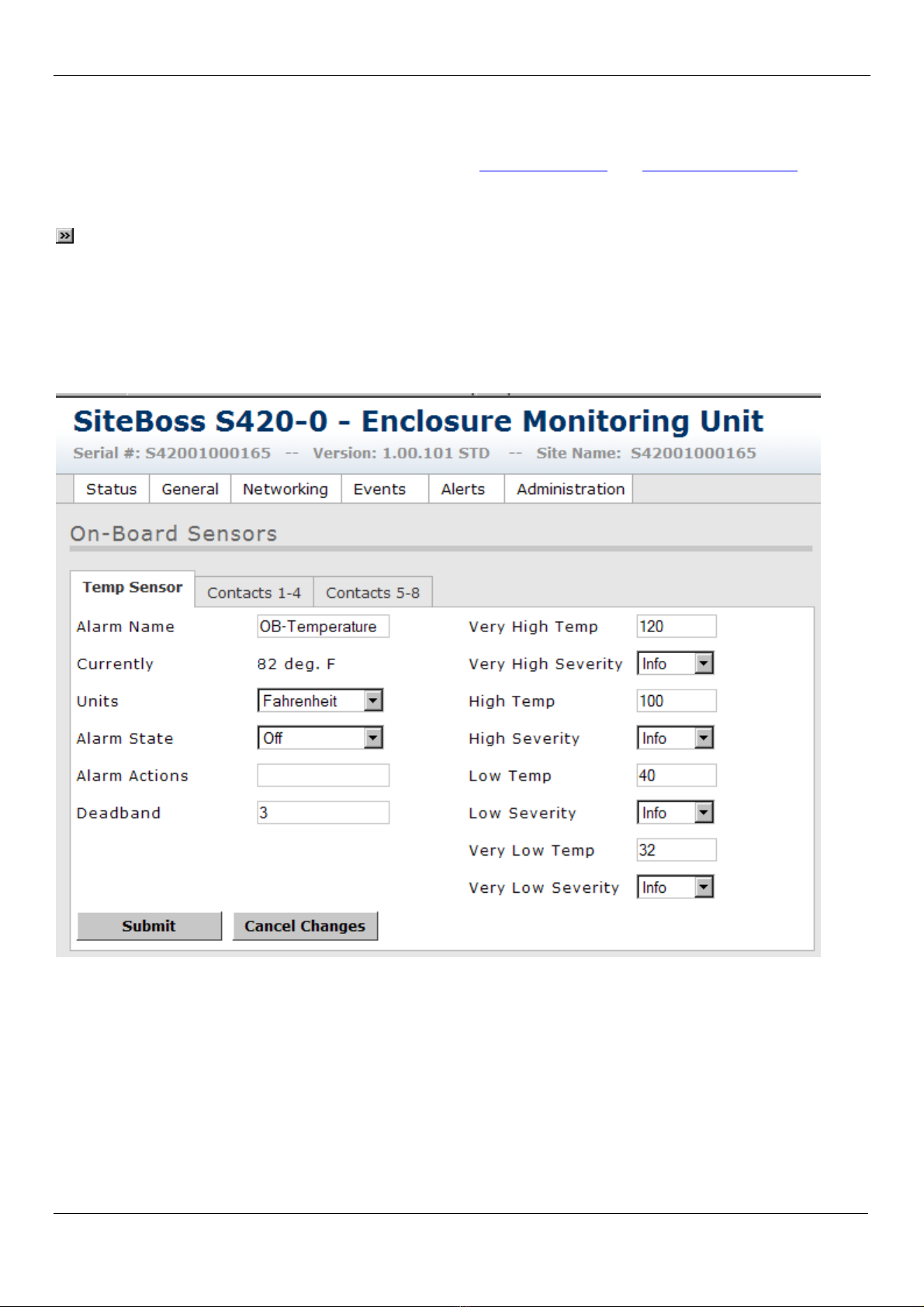The width and height of the screenshot is (924, 1307).
Task: Click the empty Alarm Actions field
Action: (x=323, y=776)
